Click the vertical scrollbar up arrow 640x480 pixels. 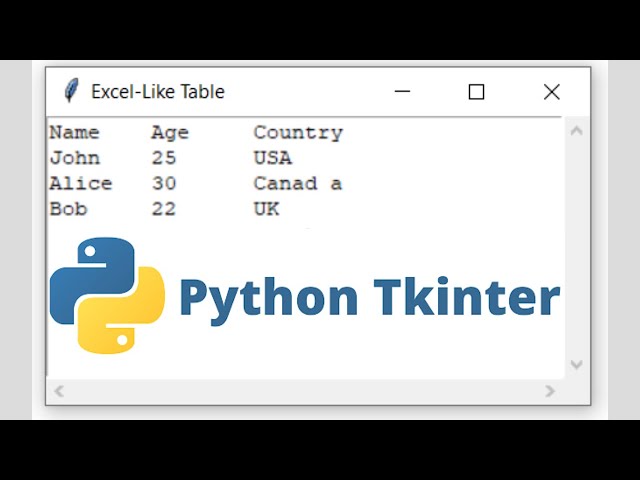[576, 131]
